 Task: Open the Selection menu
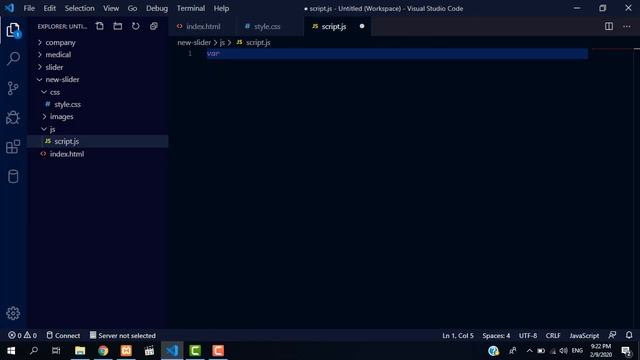[x=79, y=8]
